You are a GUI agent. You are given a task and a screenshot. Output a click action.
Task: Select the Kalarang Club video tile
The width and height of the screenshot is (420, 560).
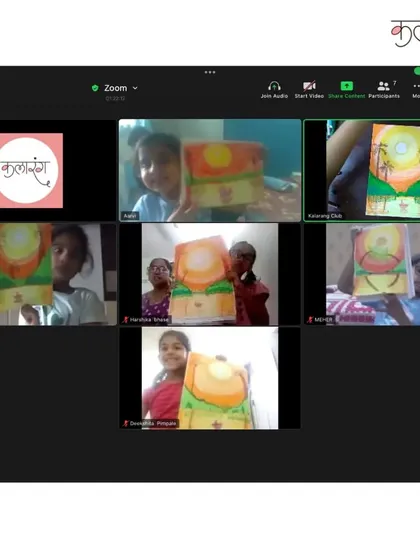pos(362,170)
